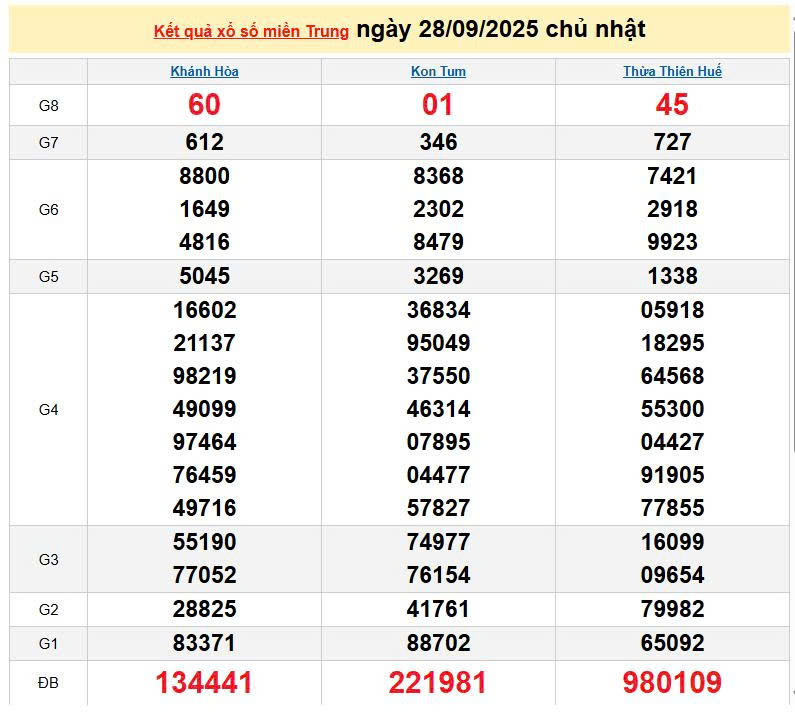The image size is (795, 722).
Task: Click G5 result 5045
Action: (204, 276)
